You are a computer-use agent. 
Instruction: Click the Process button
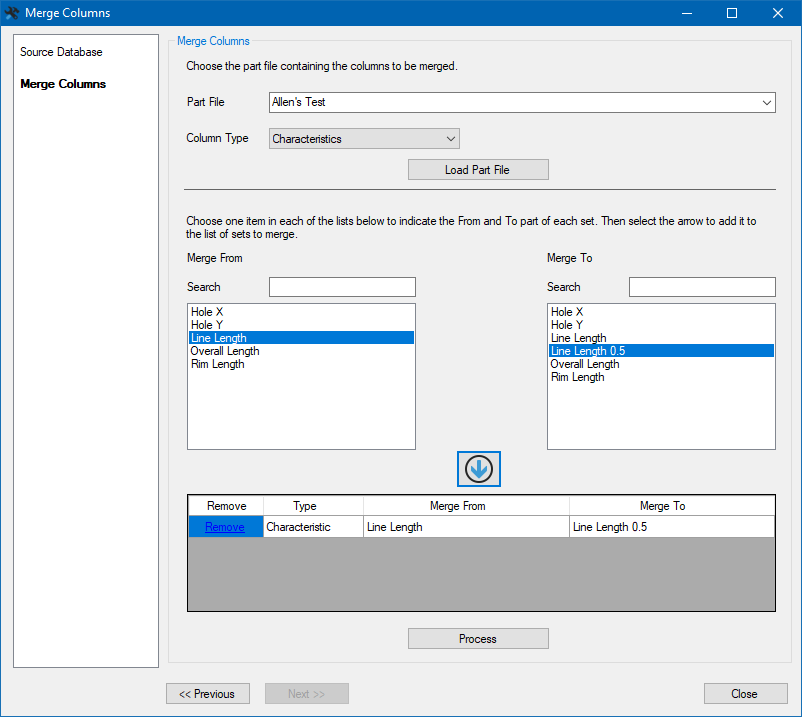coord(478,638)
